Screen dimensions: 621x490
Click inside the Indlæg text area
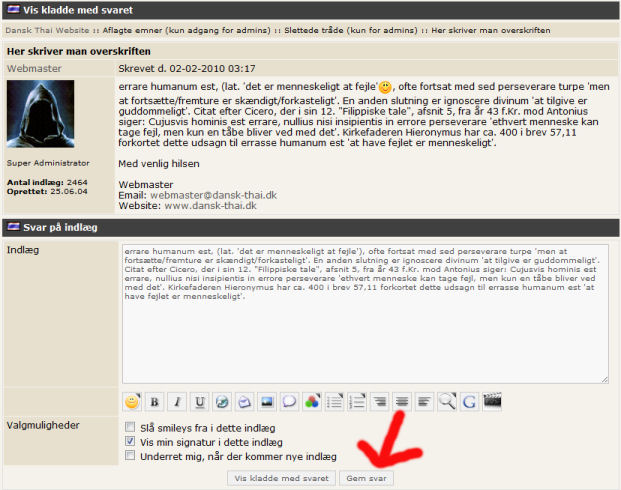coord(365,314)
